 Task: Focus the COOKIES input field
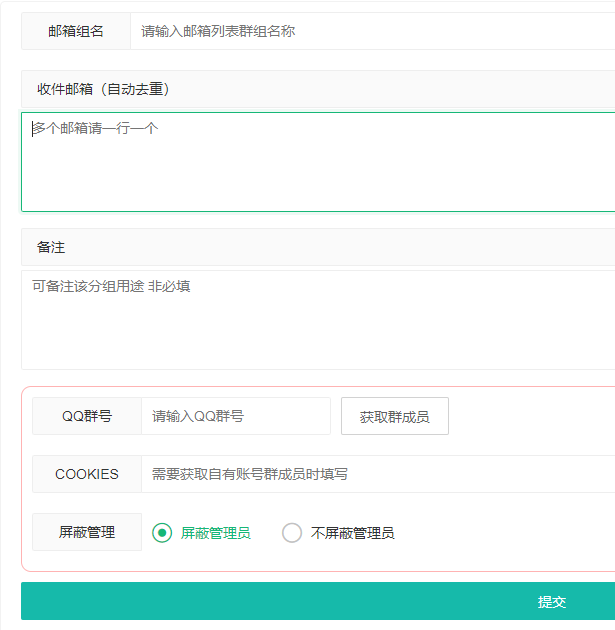(378, 474)
